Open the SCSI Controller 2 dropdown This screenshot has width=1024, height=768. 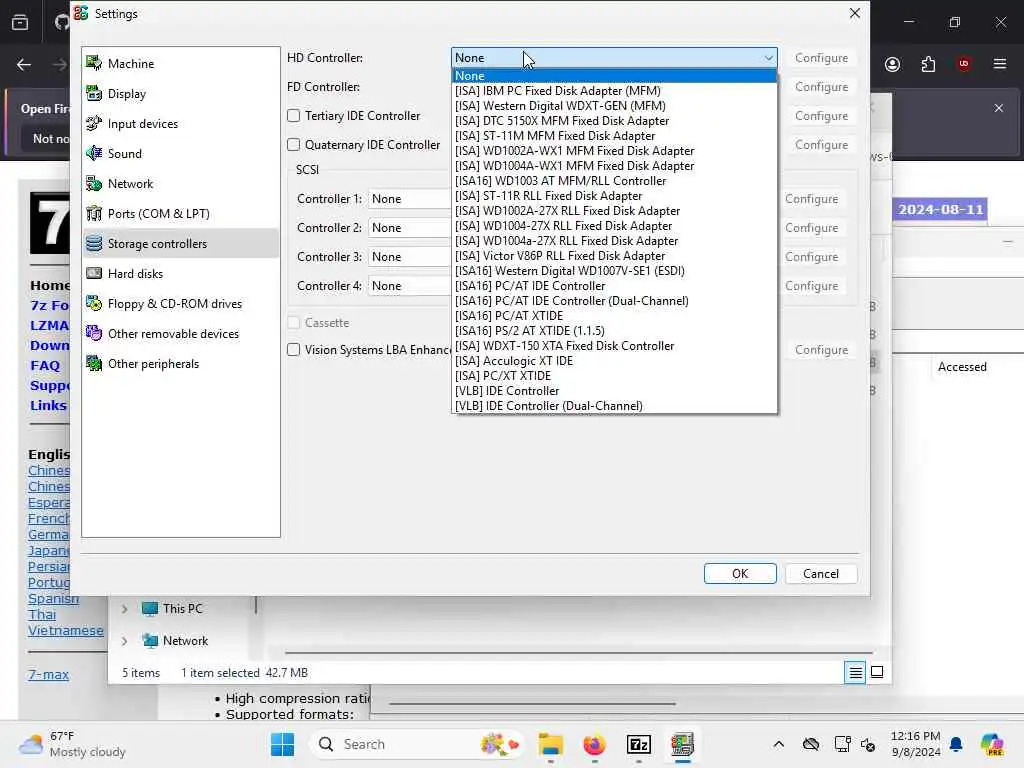click(x=410, y=227)
